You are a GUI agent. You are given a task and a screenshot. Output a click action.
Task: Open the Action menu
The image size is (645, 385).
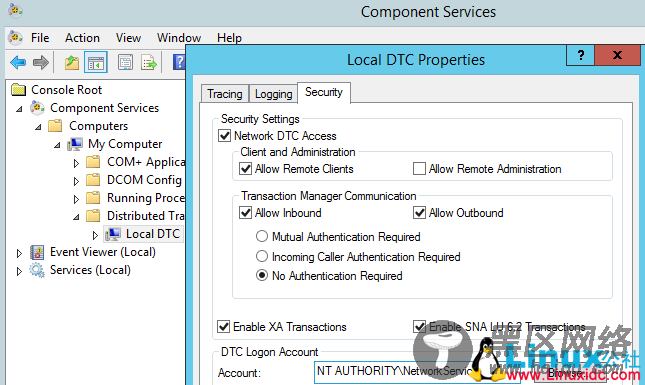(x=82, y=38)
